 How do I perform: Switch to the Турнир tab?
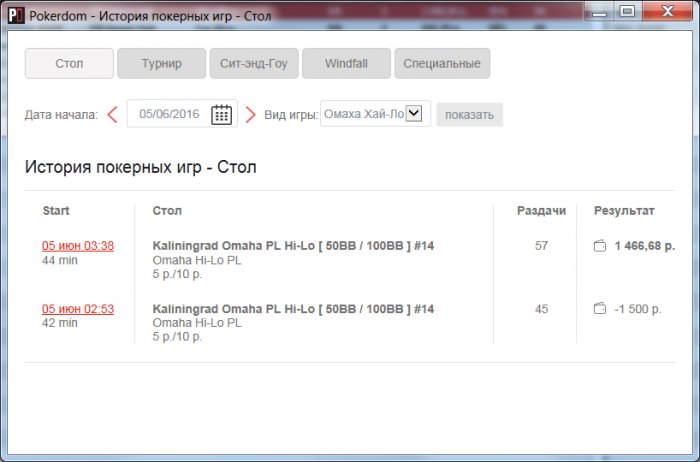[162, 63]
